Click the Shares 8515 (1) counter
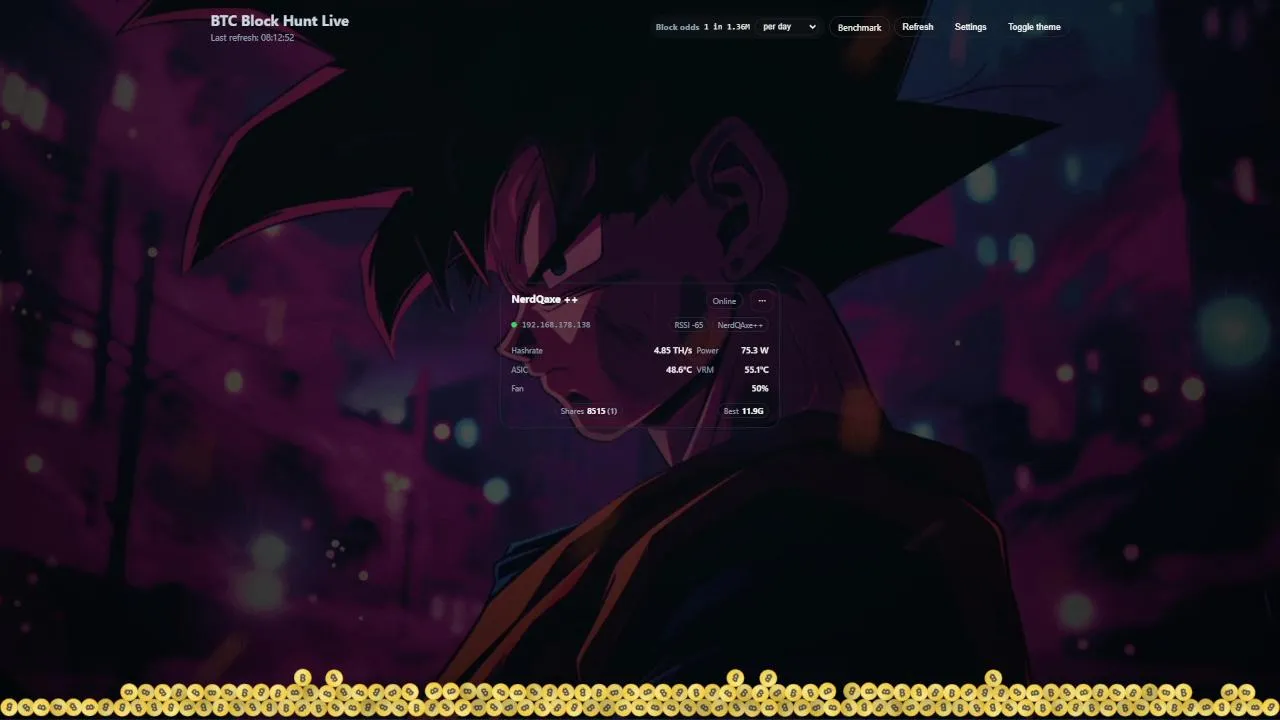The image size is (1280, 720). coord(589,411)
